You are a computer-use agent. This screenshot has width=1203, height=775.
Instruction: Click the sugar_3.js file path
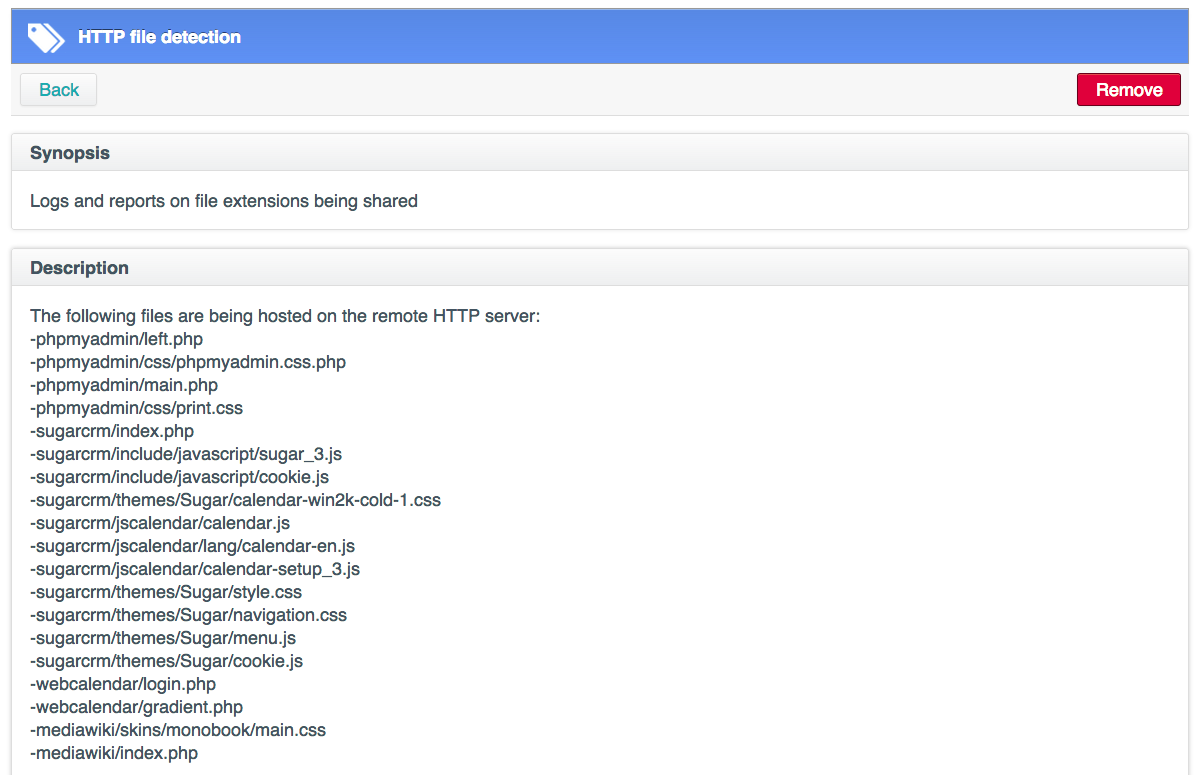tap(186, 454)
